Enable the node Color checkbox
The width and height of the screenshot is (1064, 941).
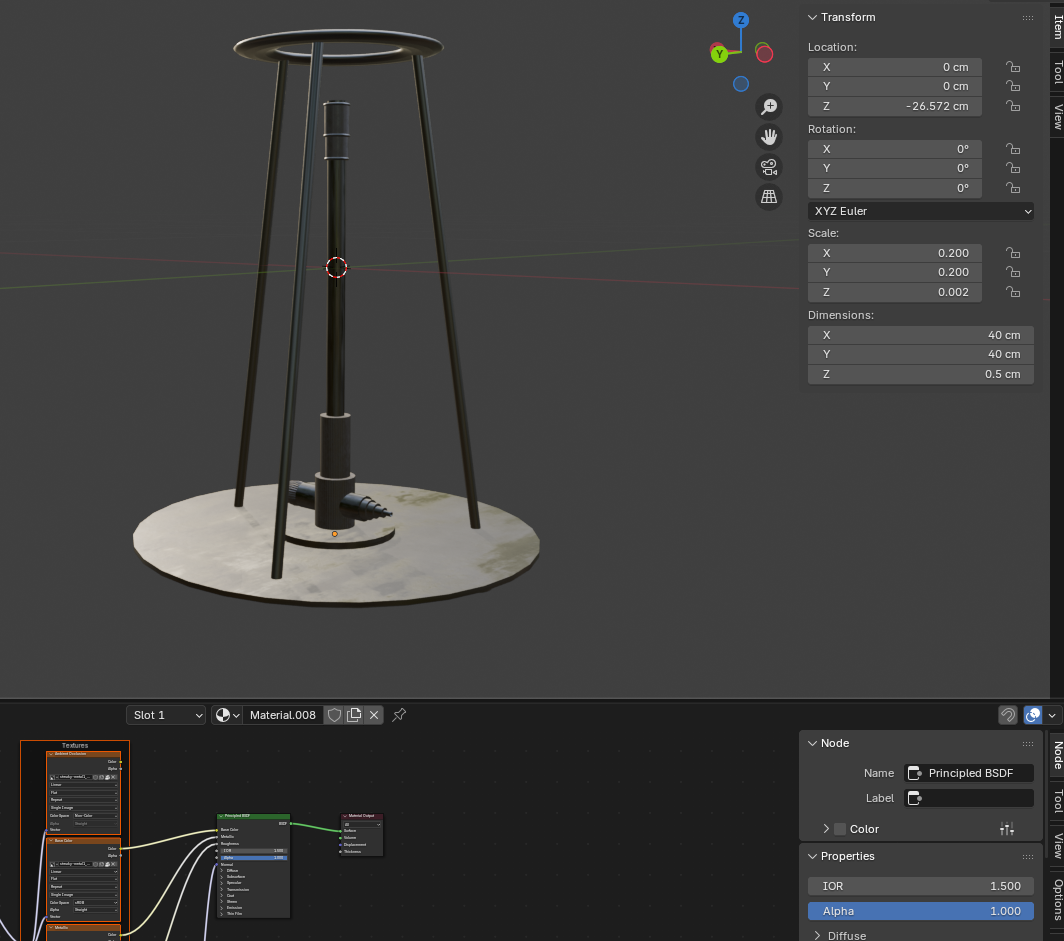(x=840, y=829)
